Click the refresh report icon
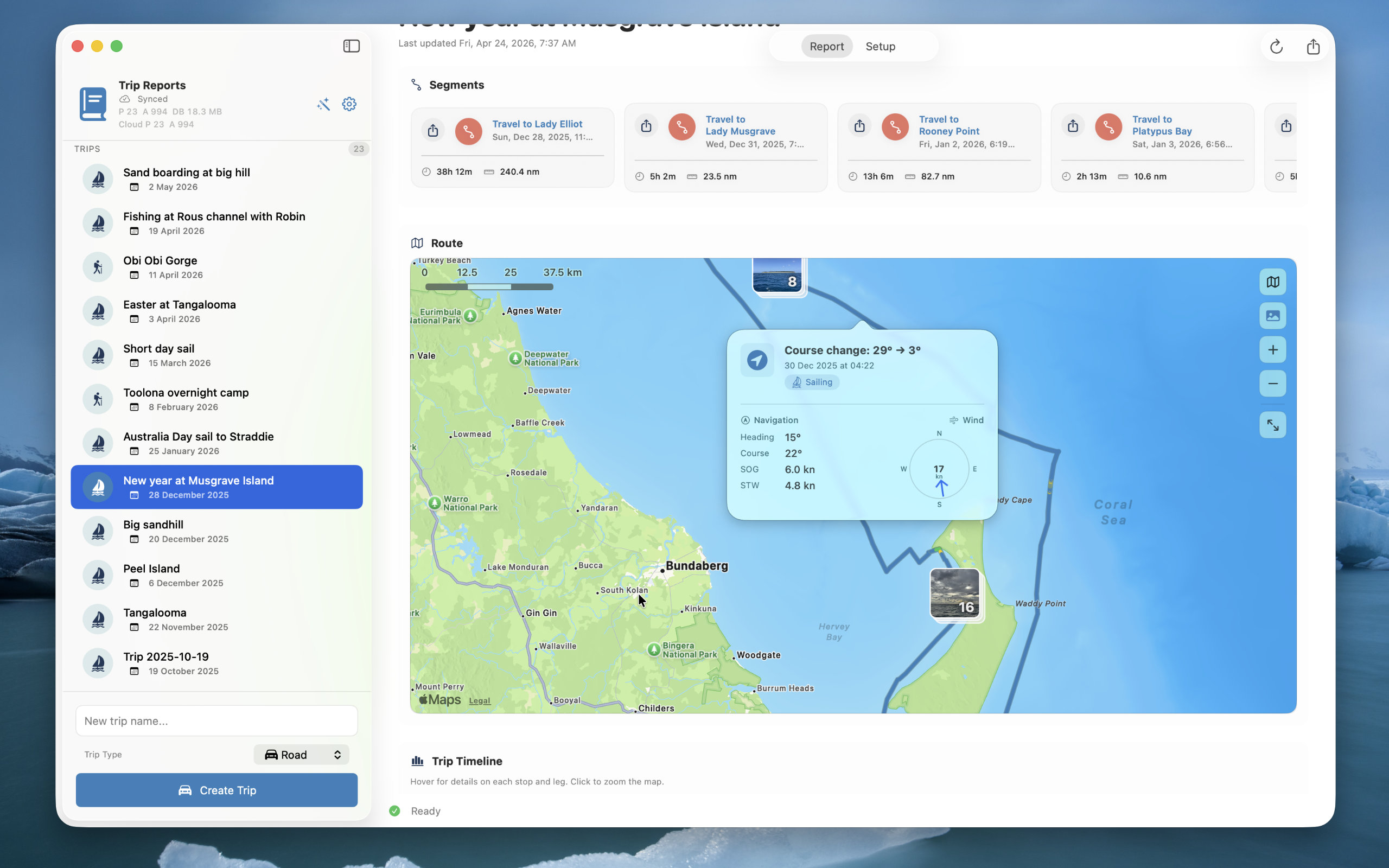 click(1276, 47)
